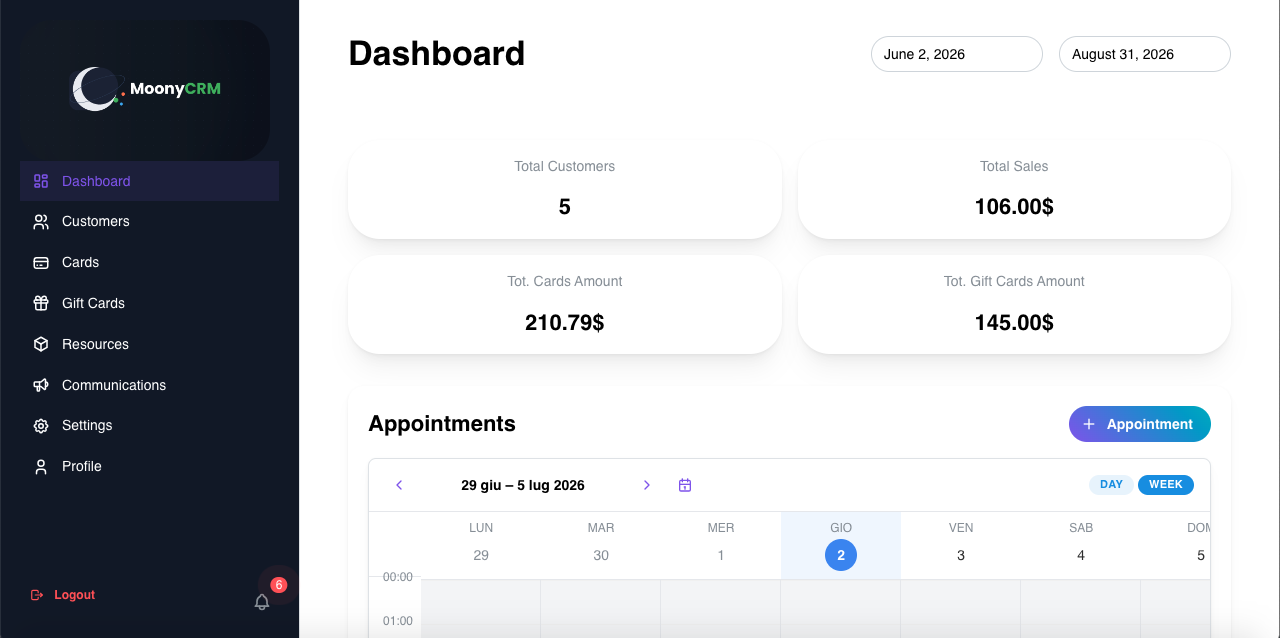Click the 106.00$ sales value
Viewport: 1280px width, 638px height.
[1014, 207]
